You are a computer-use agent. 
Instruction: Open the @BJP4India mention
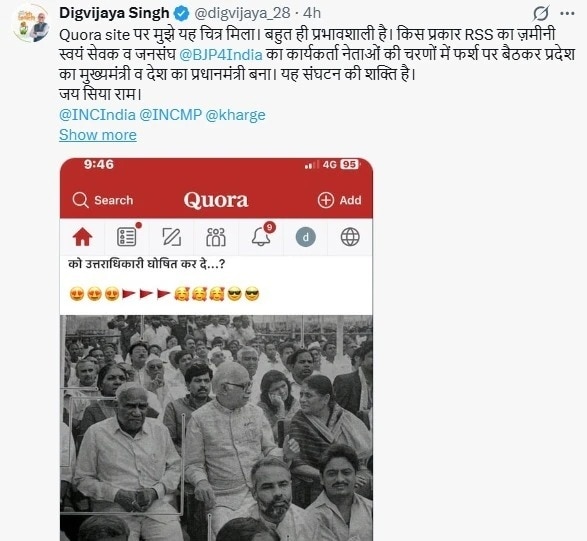pos(221,55)
